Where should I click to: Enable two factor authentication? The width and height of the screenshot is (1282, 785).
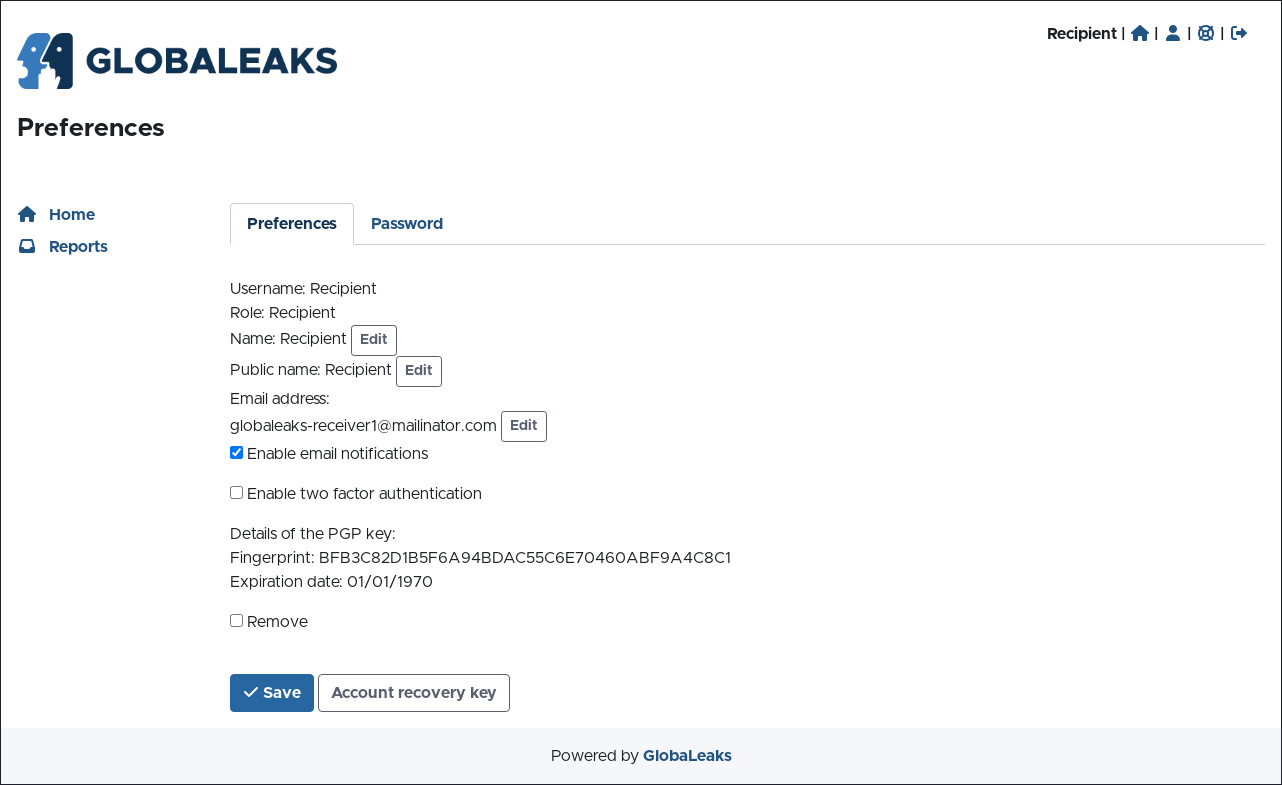[x=237, y=493]
